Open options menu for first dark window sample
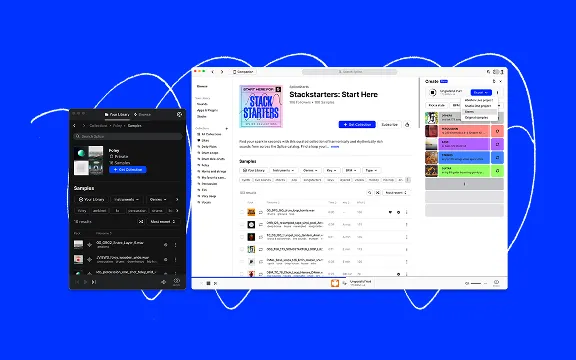This screenshot has width=576, height=360. [x=176, y=245]
